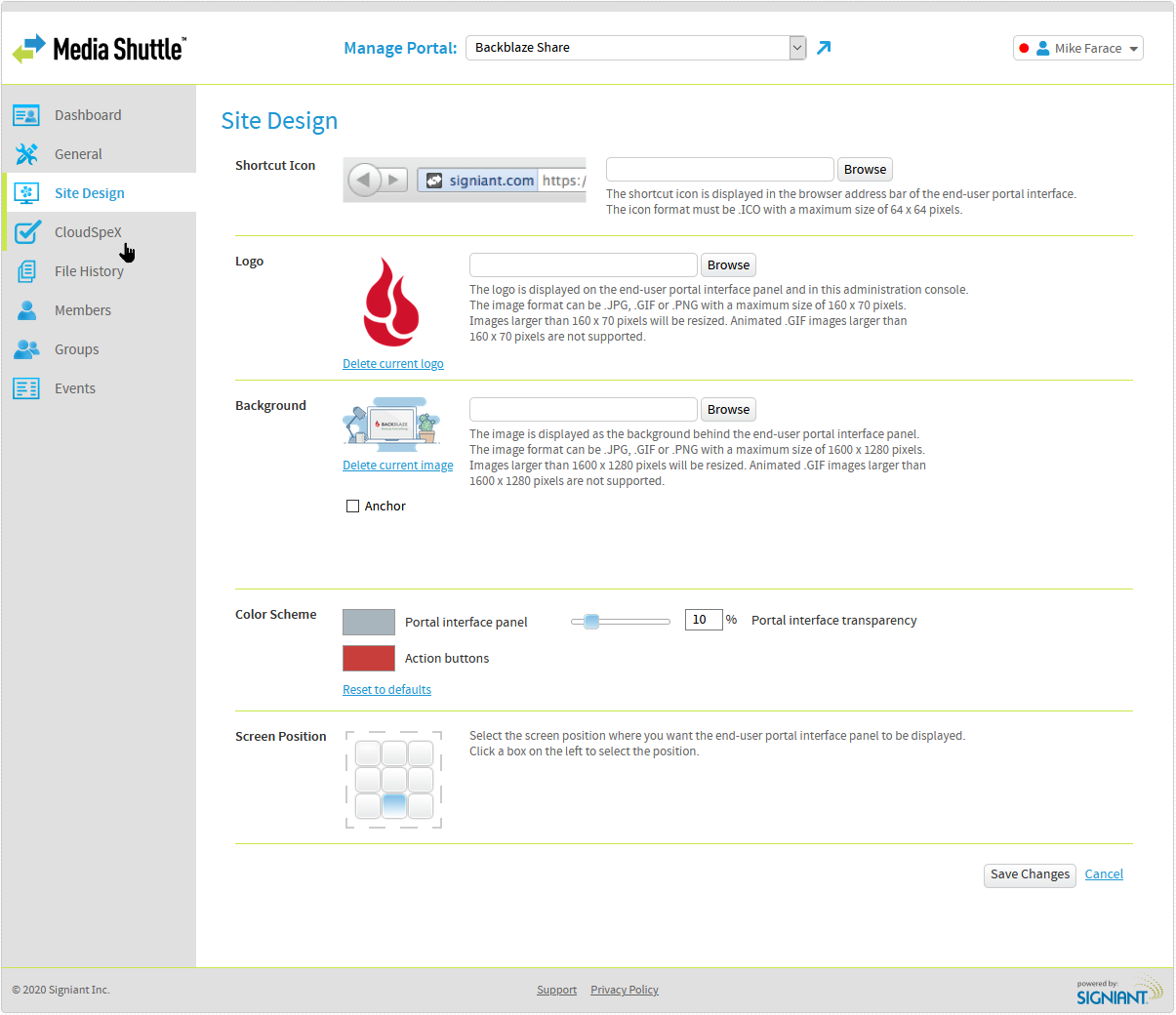
Task: Click the Signiant logo in the footer
Action: tap(1119, 991)
